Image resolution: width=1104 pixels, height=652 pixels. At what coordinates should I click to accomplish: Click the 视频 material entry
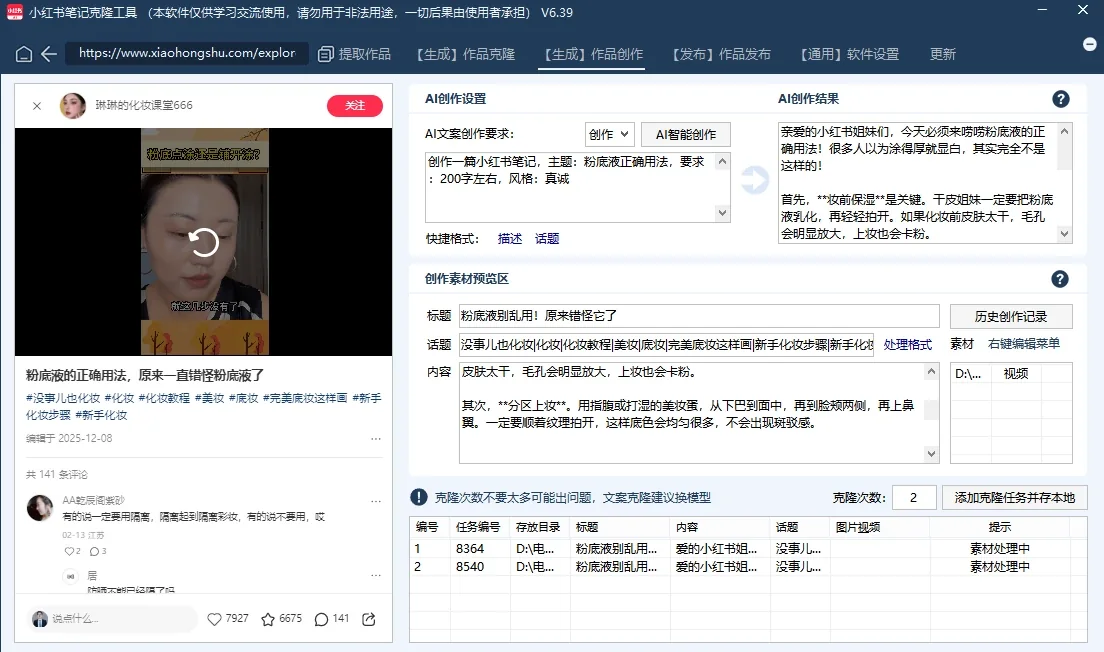[x=1016, y=374]
